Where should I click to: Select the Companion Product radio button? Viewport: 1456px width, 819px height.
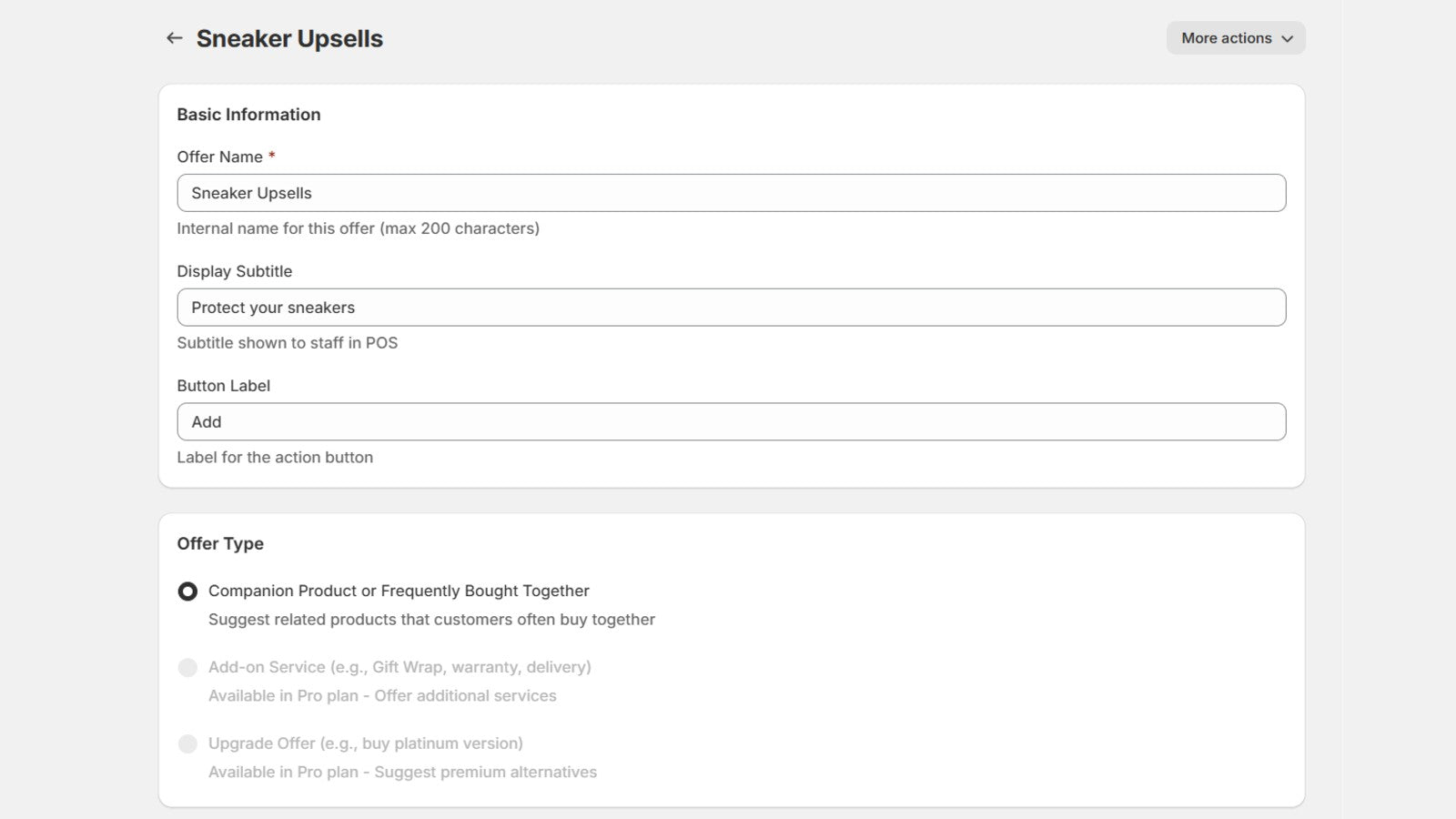pos(187,591)
